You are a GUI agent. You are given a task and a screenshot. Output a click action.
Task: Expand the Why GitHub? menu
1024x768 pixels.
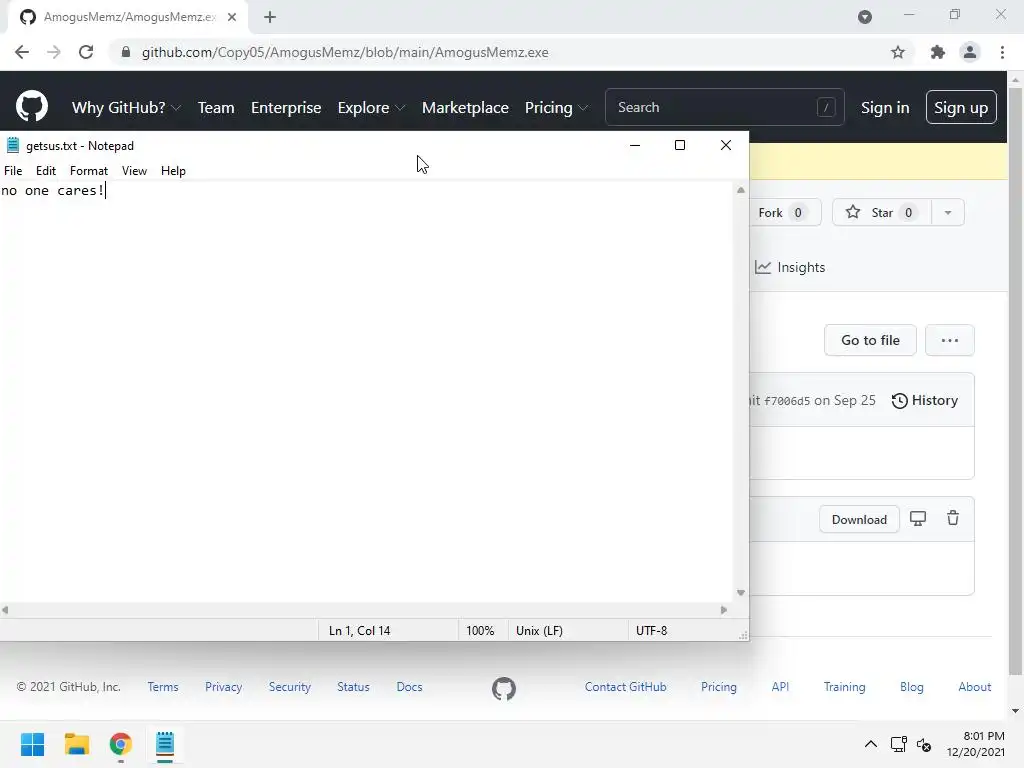click(126, 107)
